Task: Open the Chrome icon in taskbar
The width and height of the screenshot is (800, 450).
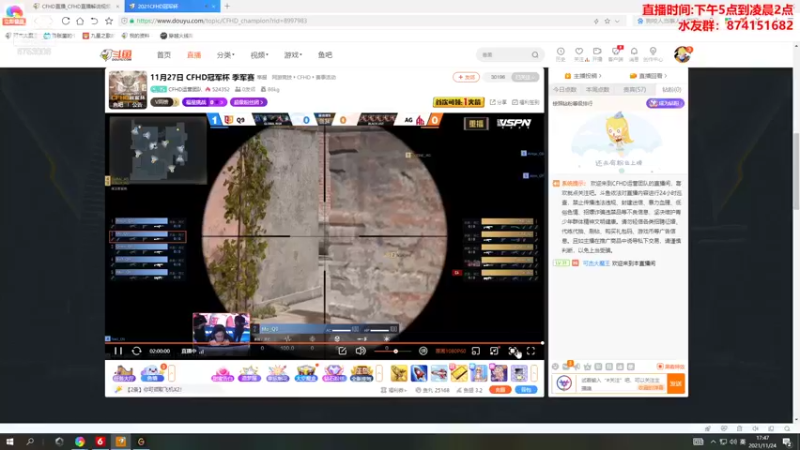Action: pos(80,442)
